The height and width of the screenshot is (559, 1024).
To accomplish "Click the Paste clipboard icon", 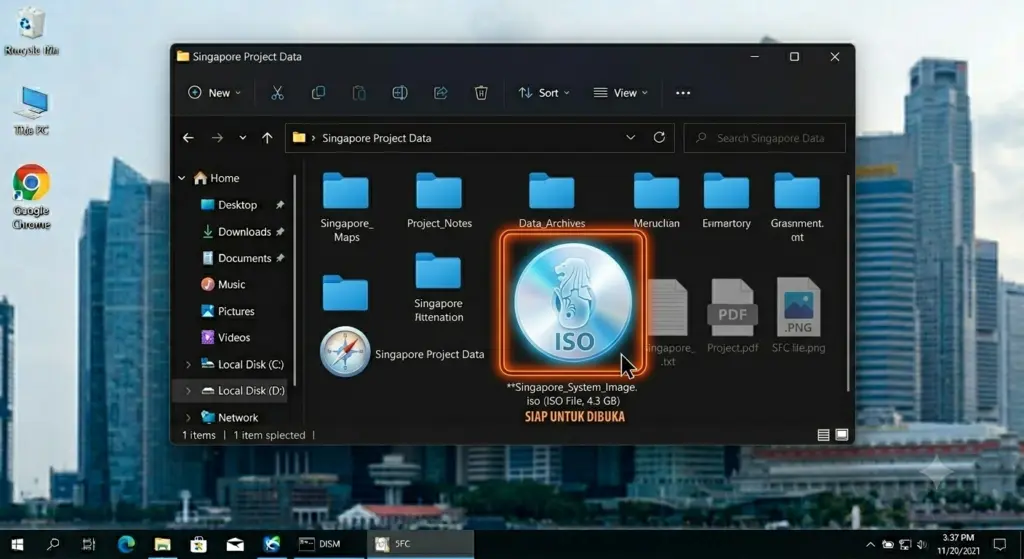I will point(359,93).
